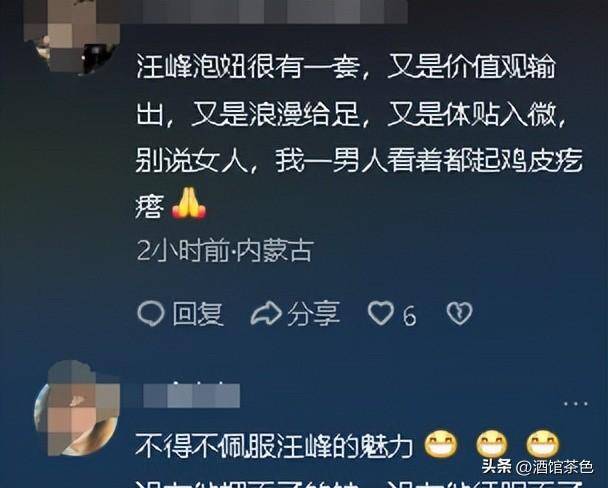The width and height of the screenshot is (608, 488).
Task: Tap the first grinning emoji after 魅力
Action: pos(440,444)
